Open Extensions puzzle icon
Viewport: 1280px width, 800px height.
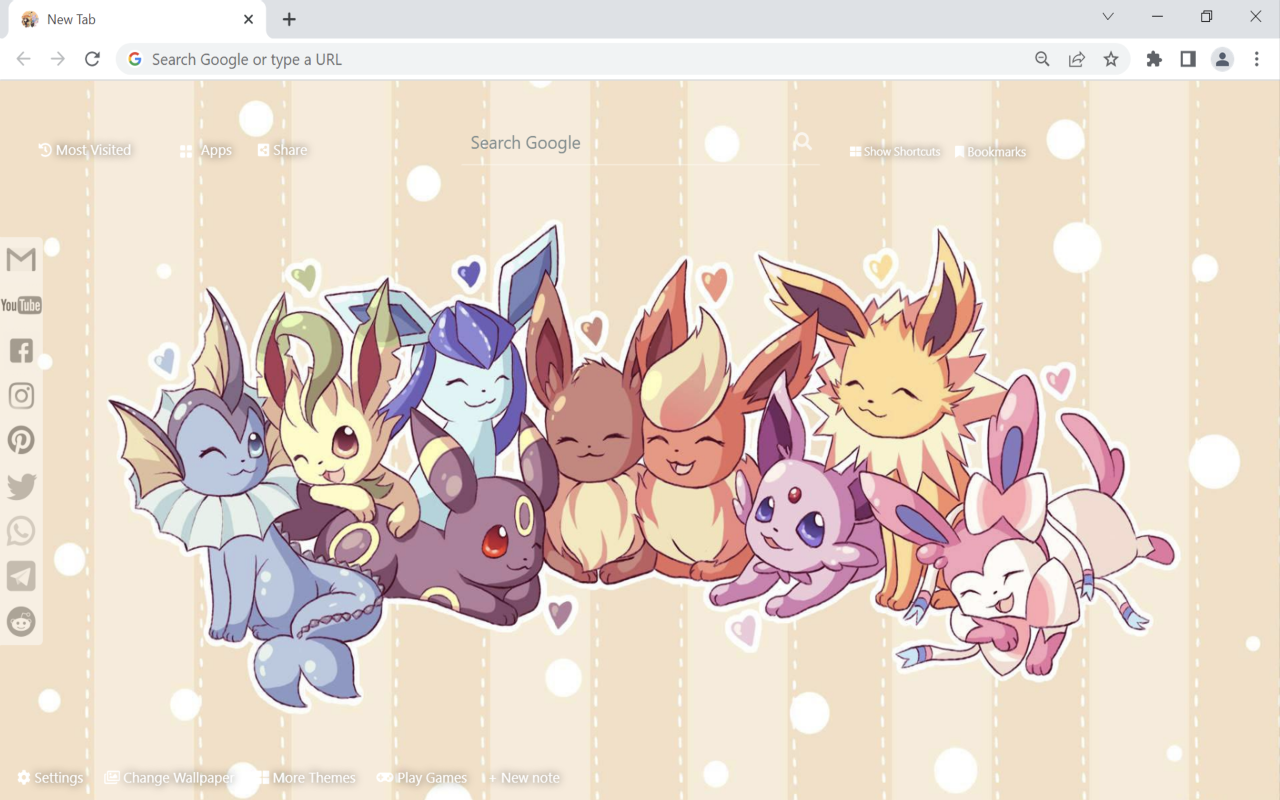point(1154,59)
